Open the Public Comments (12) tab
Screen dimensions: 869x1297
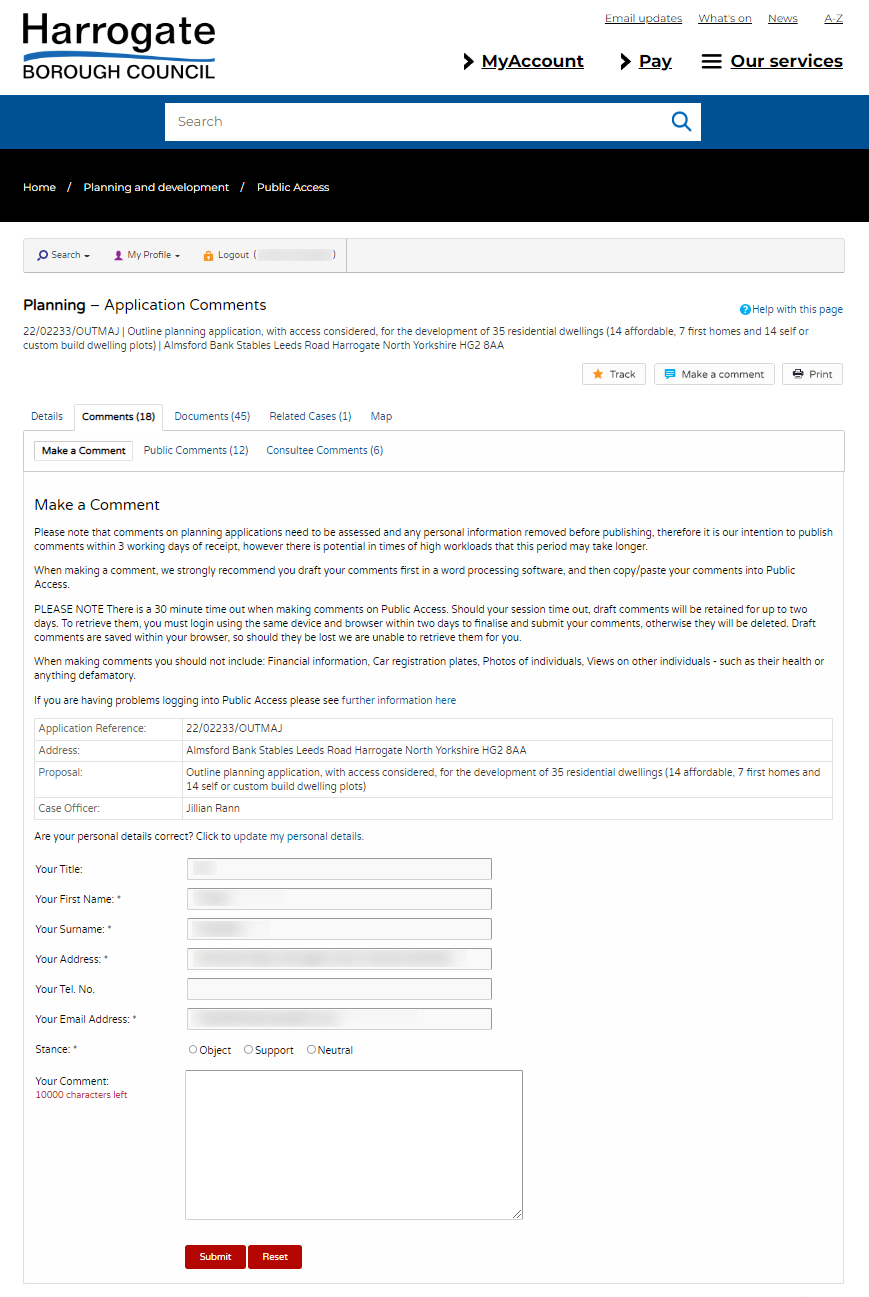196,451
